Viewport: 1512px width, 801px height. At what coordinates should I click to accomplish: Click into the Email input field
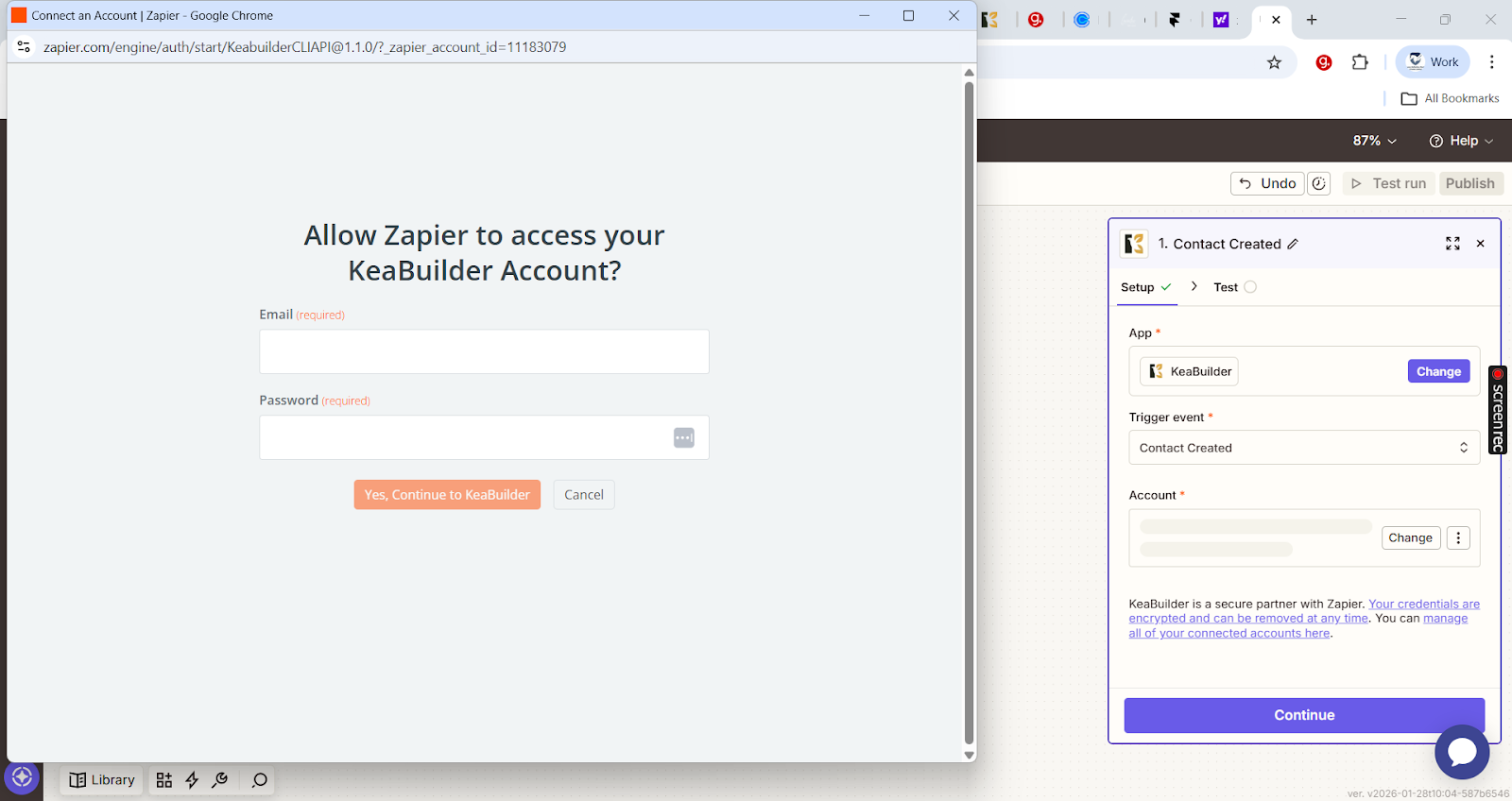click(484, 351)
